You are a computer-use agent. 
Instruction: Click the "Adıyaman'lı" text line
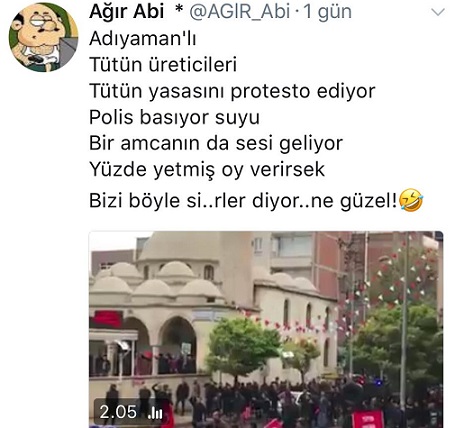pos(143,39)
